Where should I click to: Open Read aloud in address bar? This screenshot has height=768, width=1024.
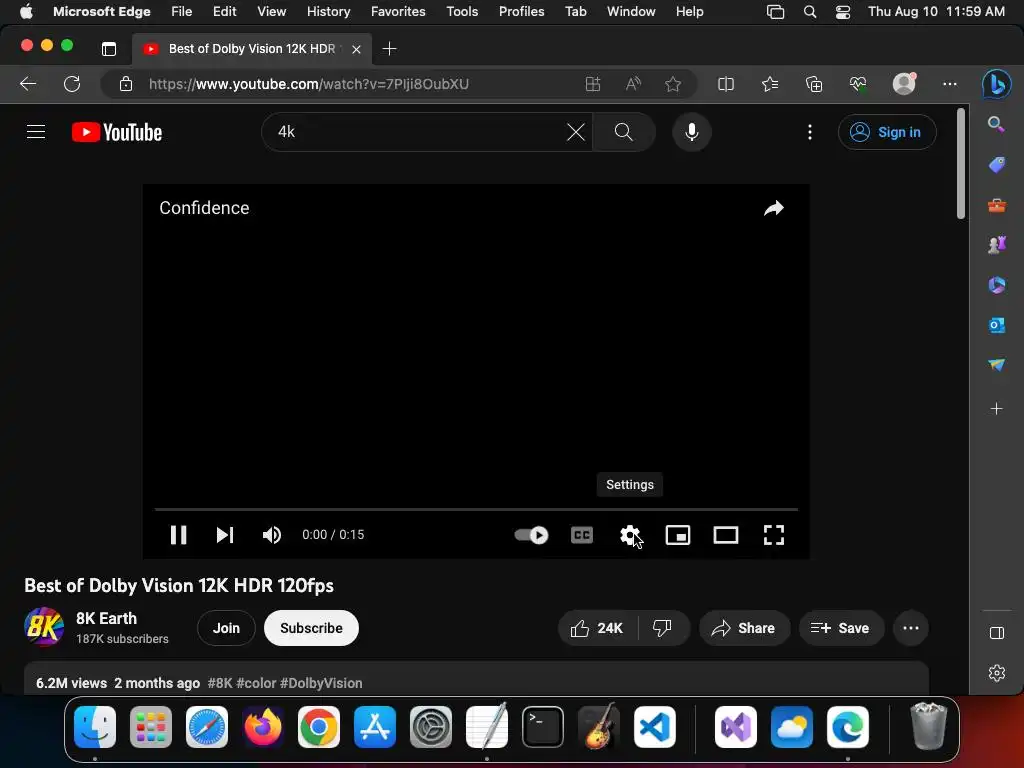tap(633, 84)
